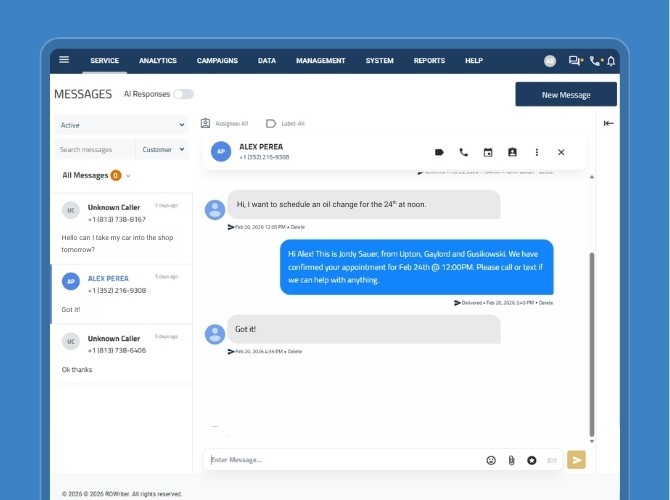Image resolution: width=670 pixels, height=500 pixels.
Task: Open the hamburger navigation menu
Action: point(64,60)
